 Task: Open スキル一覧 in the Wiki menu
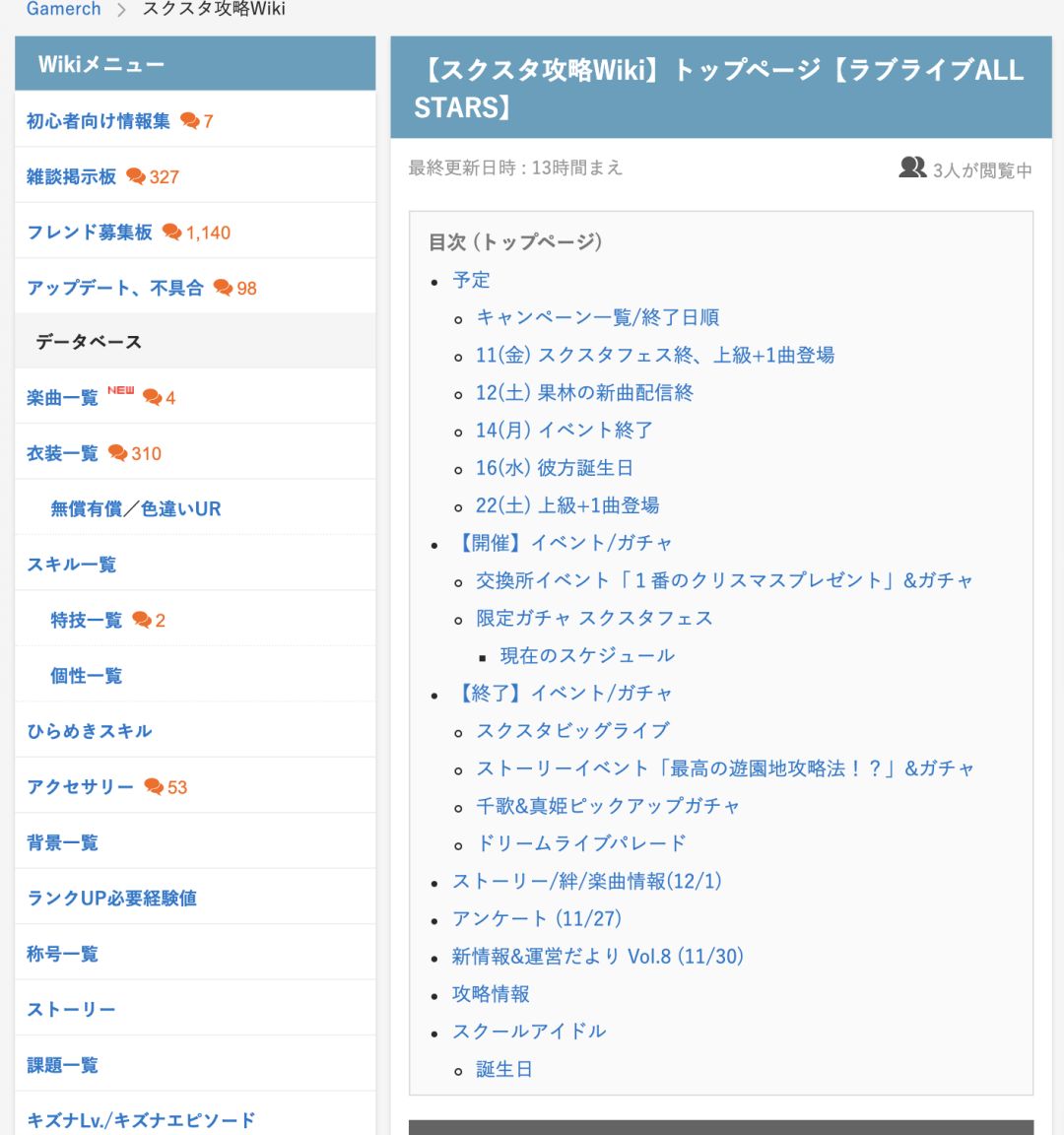72,565
